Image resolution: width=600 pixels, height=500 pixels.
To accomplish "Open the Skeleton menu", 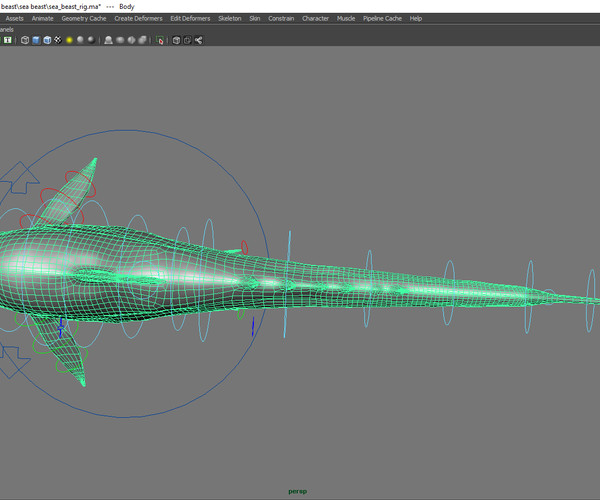I will coord(229,18).
